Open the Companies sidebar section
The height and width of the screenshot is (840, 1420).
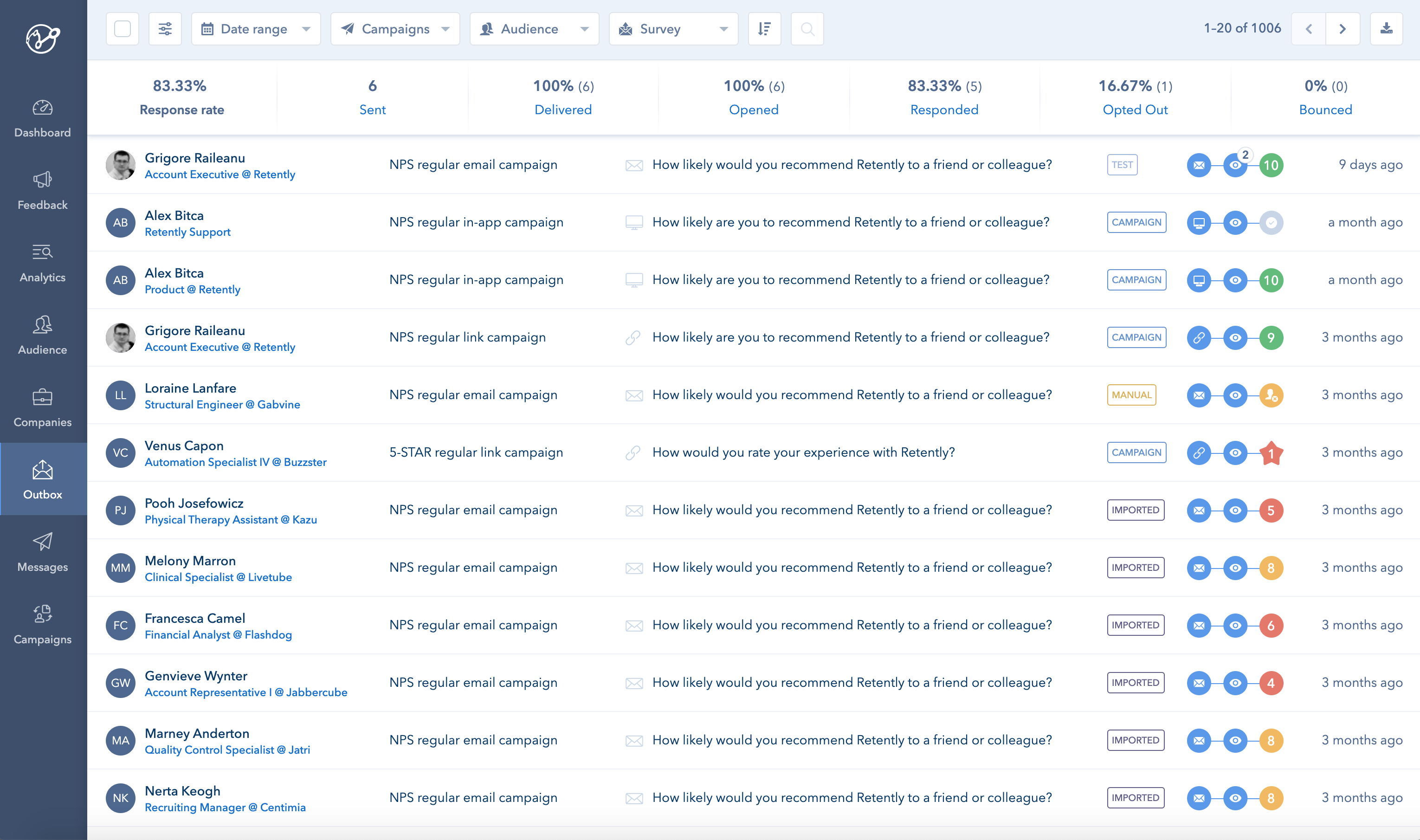(x=43, y=409)
